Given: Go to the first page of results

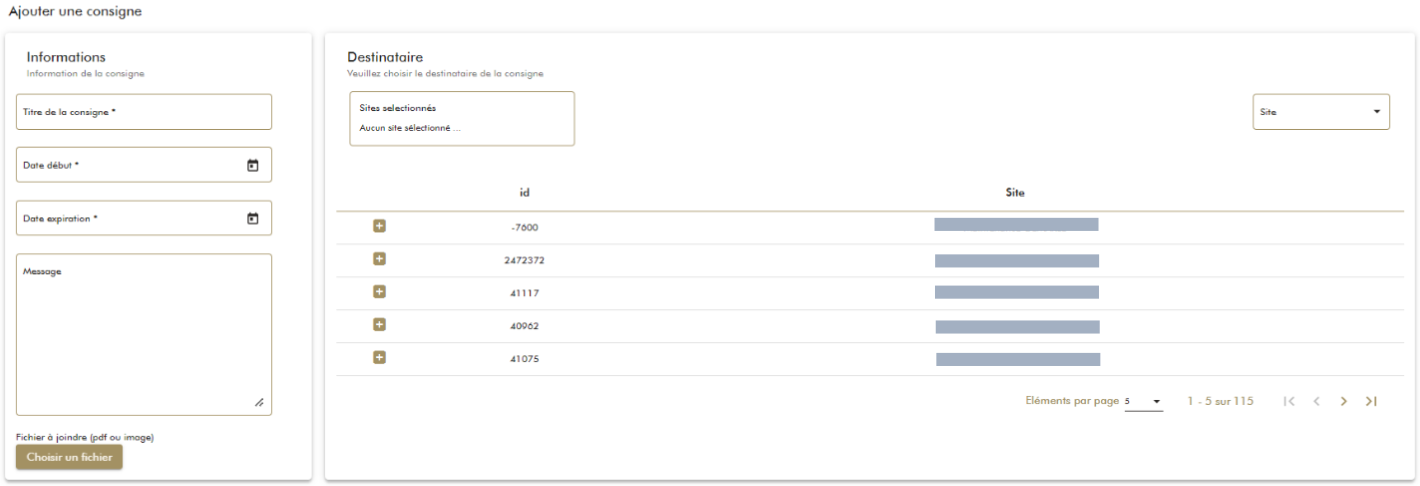Looking at the screenshot, I should coord(1289,401).
